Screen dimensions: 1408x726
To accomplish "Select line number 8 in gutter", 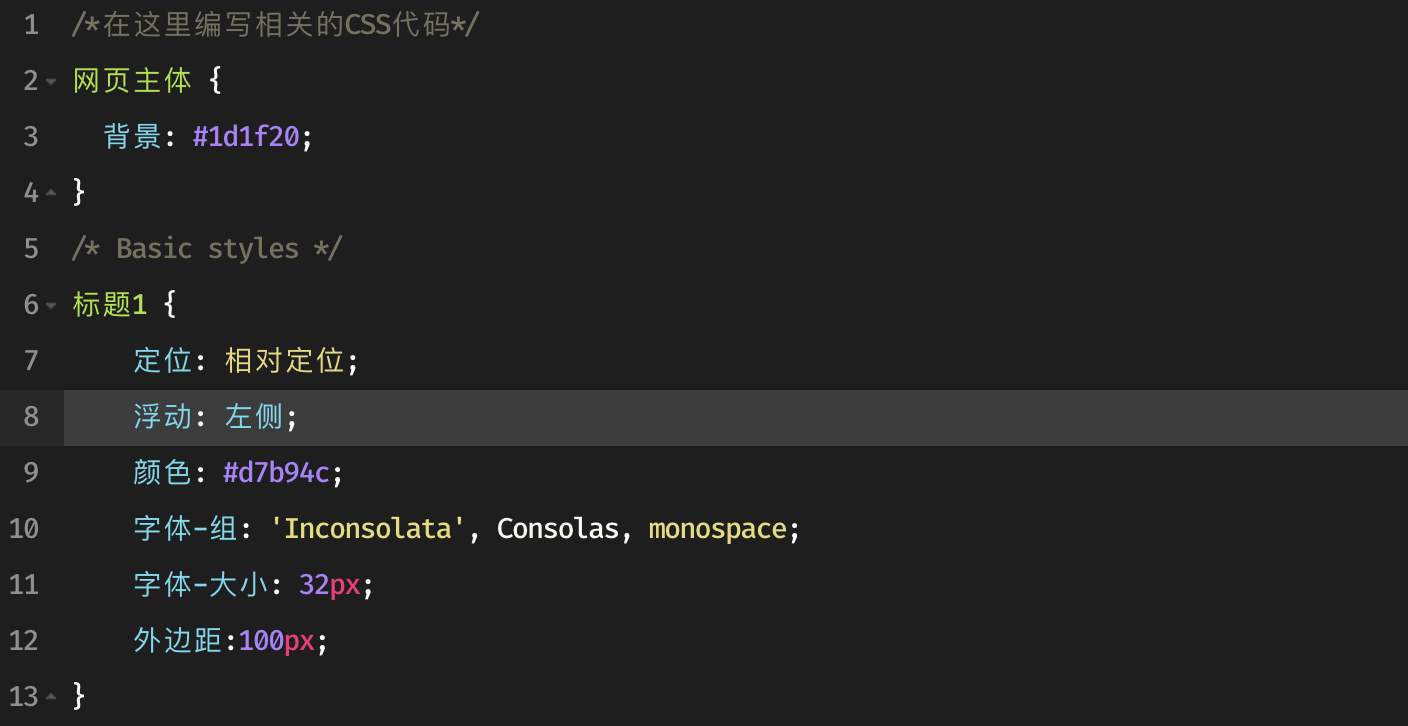I will [x=31, y=416].
